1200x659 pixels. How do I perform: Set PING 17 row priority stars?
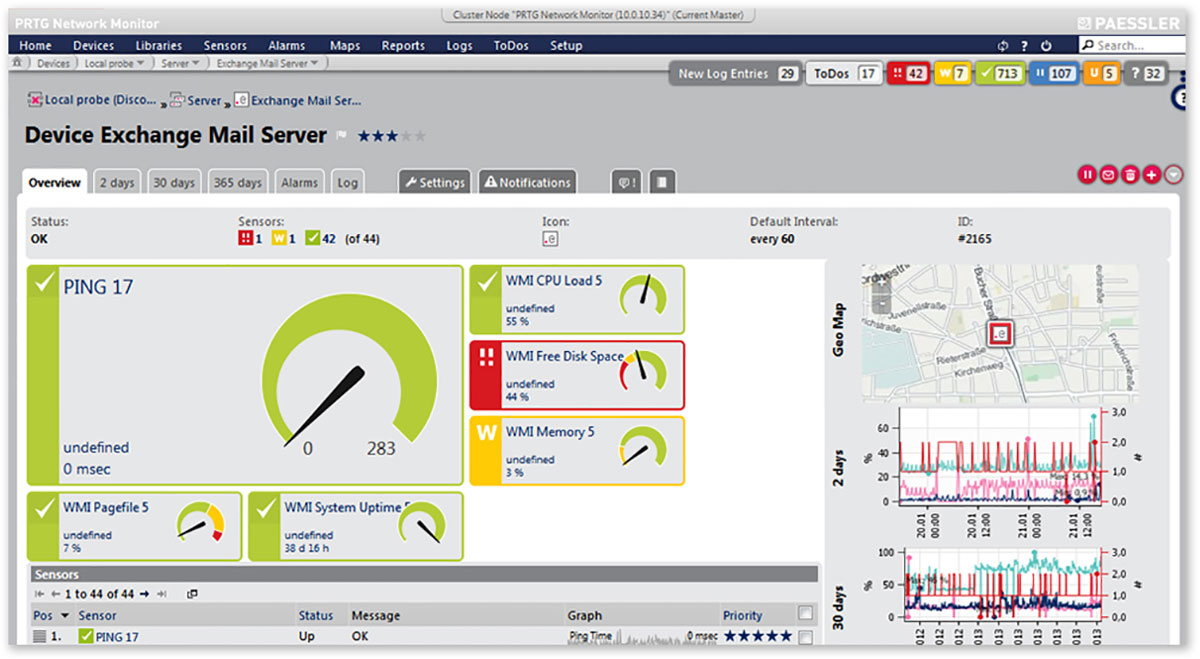(757, 636)
